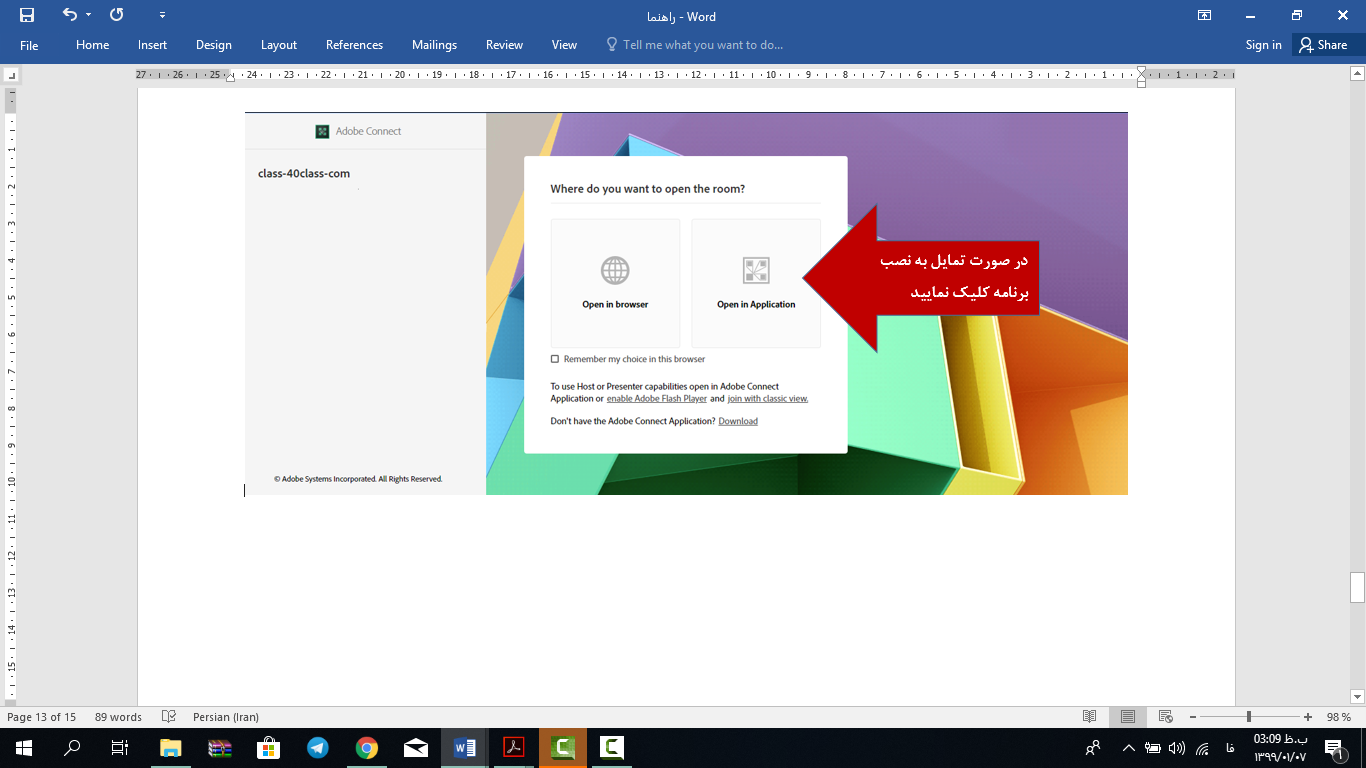
Task: Open word count via 89 words
Action: click(118, 717)
